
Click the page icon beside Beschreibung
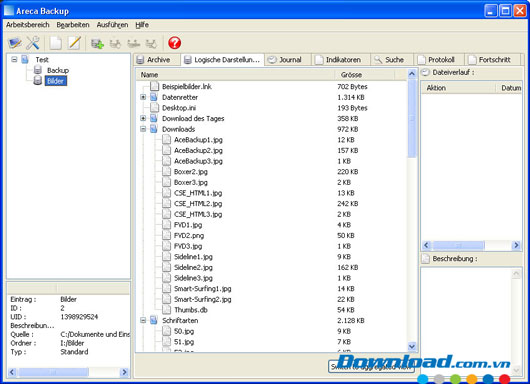pos(425,259)
